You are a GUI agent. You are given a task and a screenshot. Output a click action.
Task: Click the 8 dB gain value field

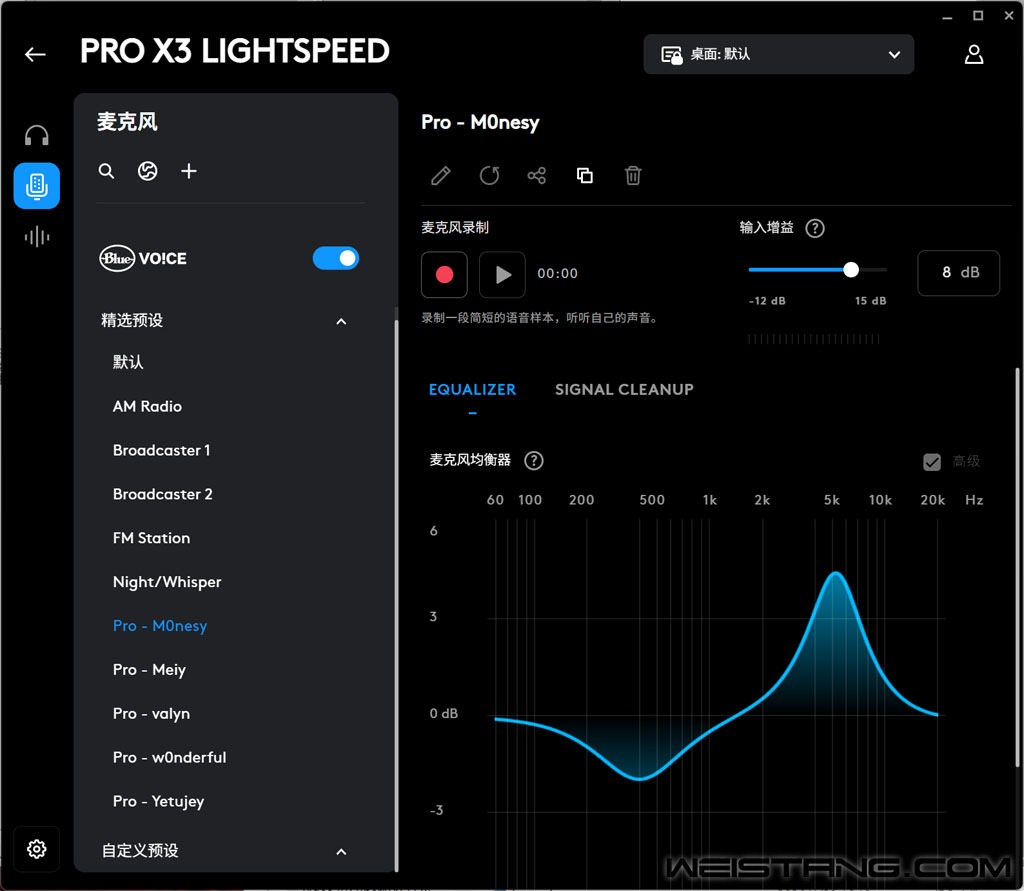[958, 273]
